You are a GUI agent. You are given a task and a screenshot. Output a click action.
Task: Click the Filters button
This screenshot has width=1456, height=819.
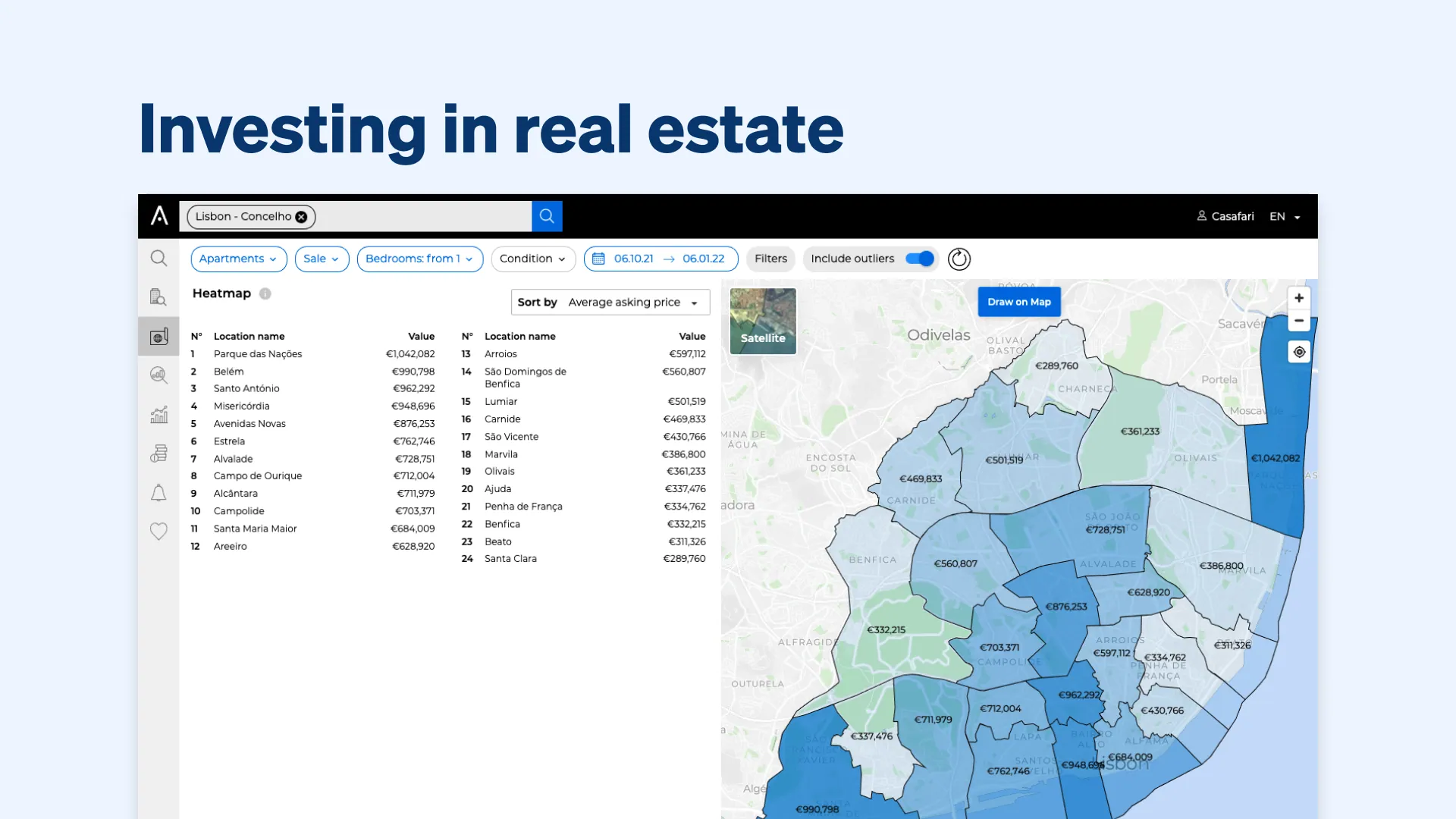click(771, 259)
